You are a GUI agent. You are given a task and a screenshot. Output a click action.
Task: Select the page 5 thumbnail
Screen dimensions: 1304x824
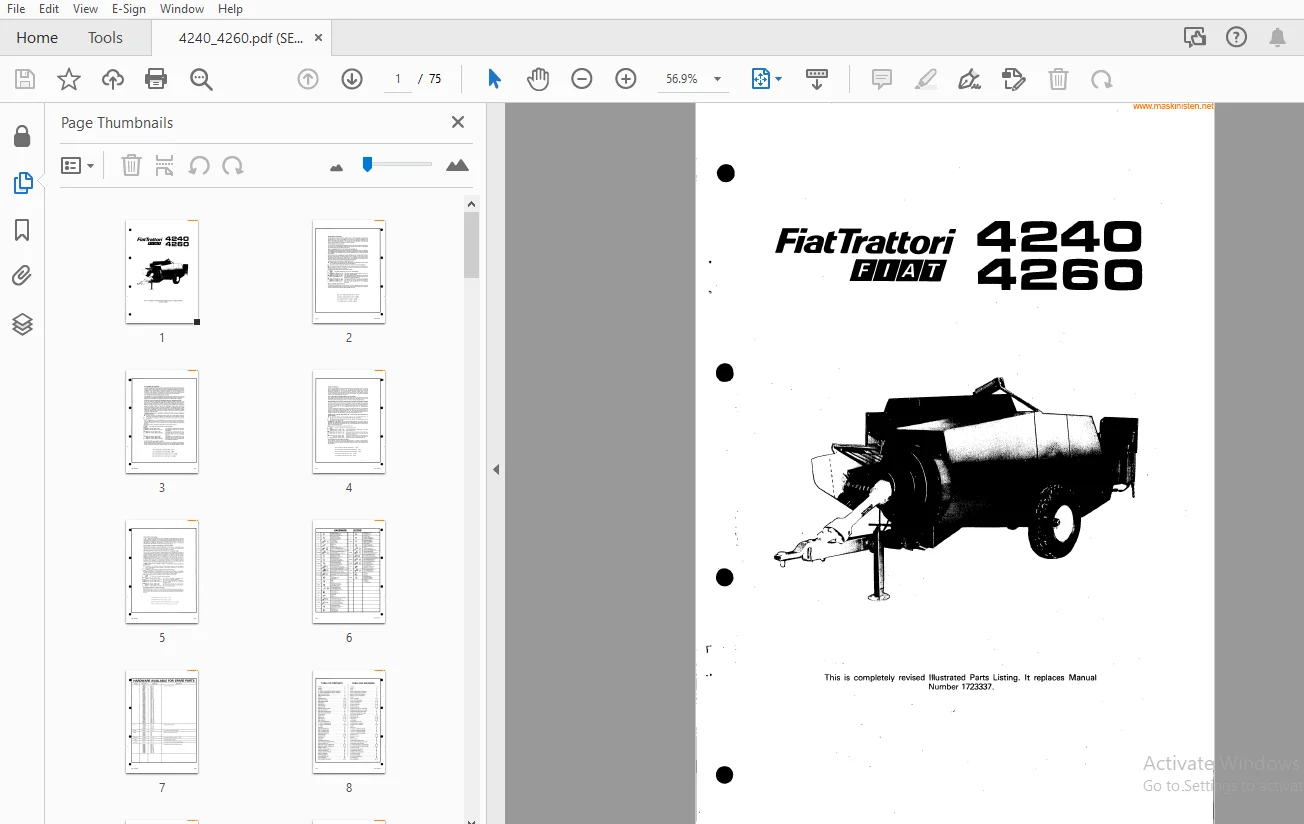[x=162, y=572]
